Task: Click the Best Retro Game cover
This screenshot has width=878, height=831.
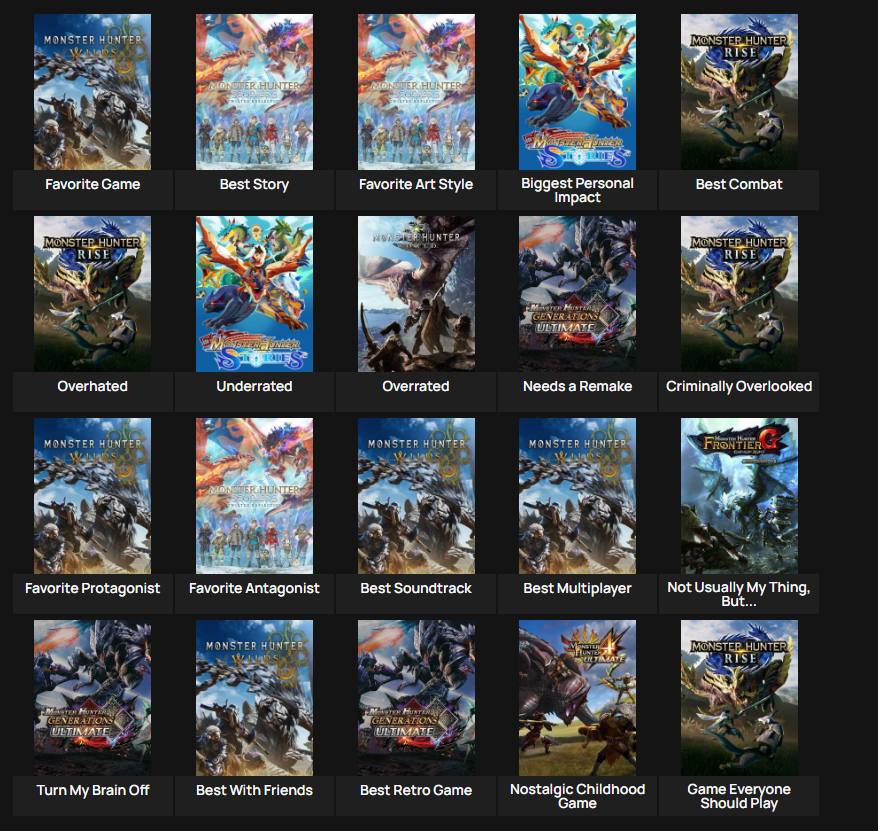Action: (x=416, y=698)
